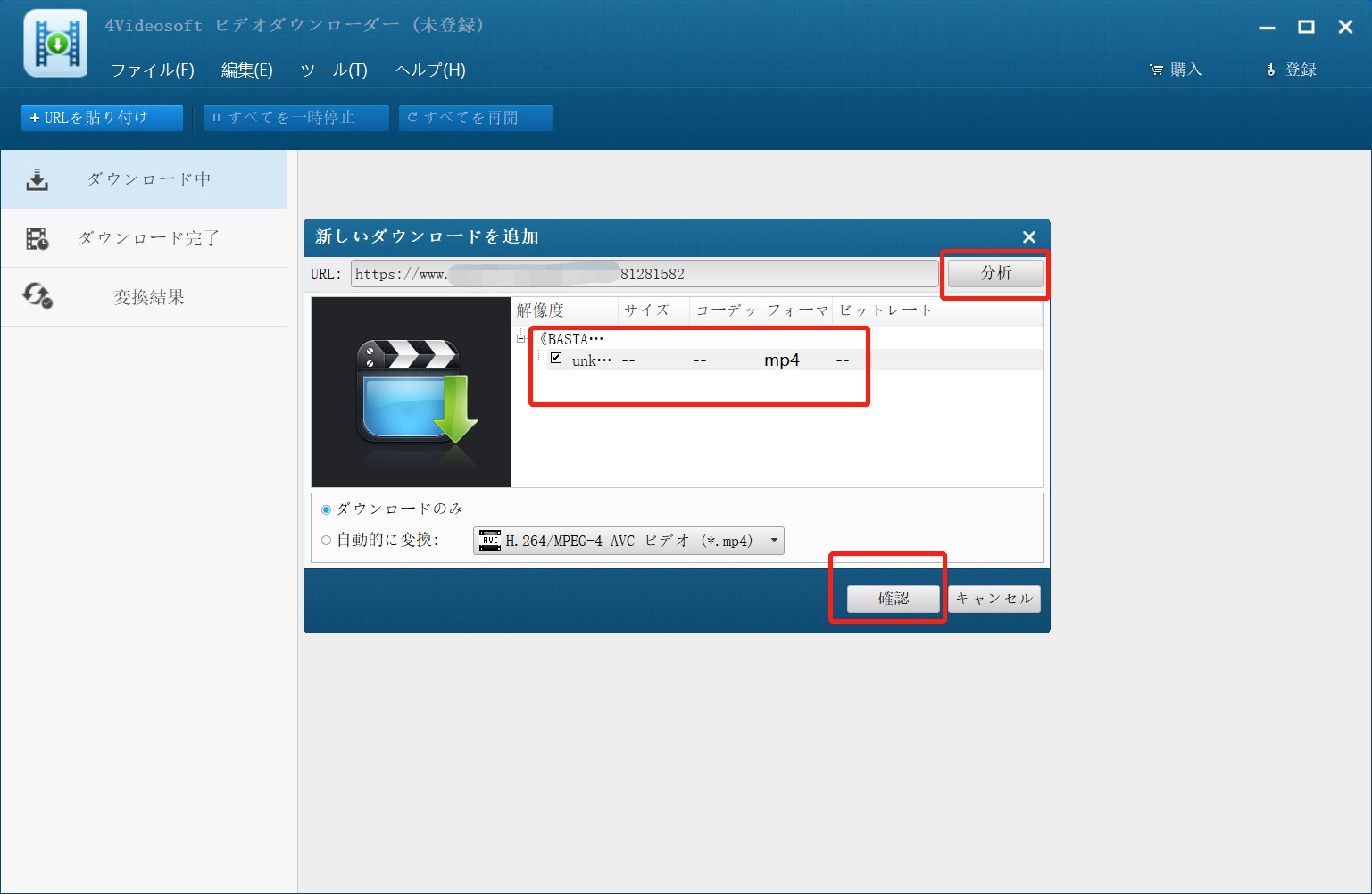Uncheck the unk… mp4 checkbox

(x=556, y=358)
